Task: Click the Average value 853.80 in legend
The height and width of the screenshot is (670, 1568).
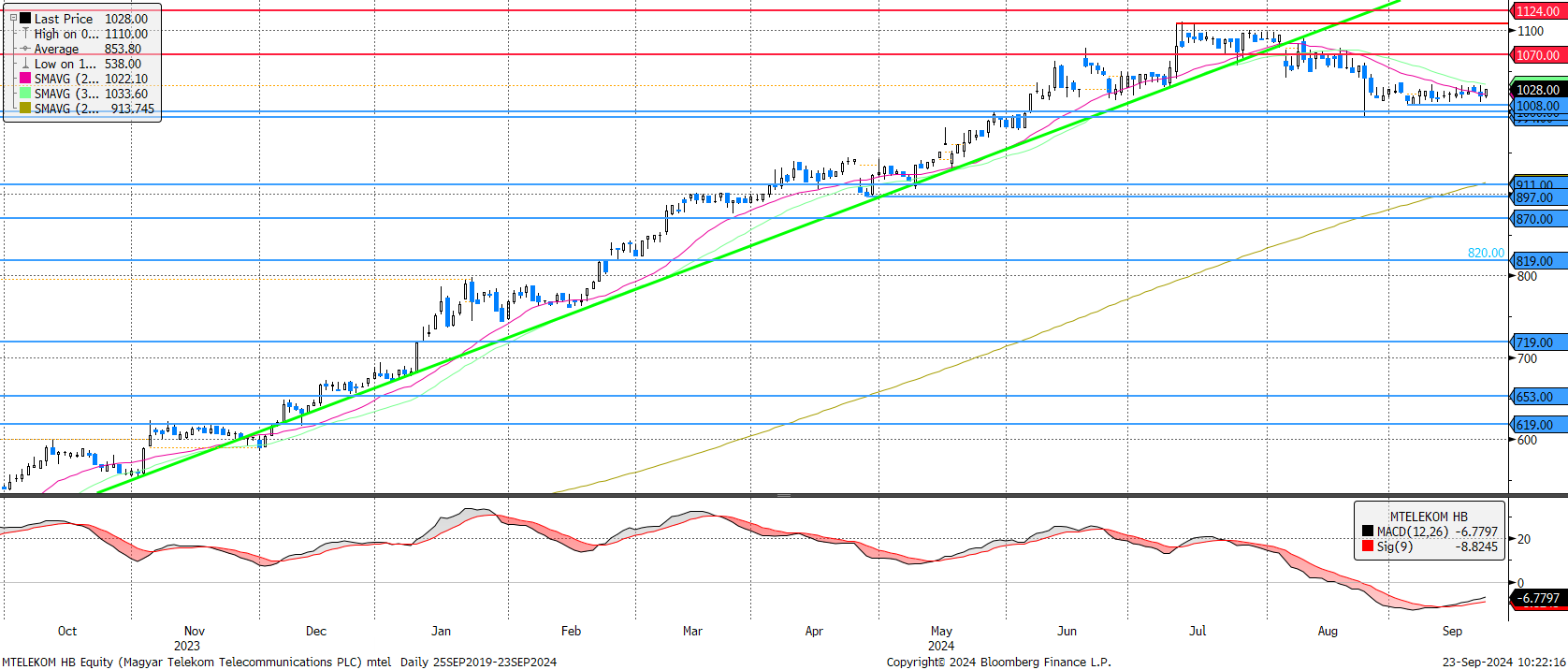Action: click(123, 49)
